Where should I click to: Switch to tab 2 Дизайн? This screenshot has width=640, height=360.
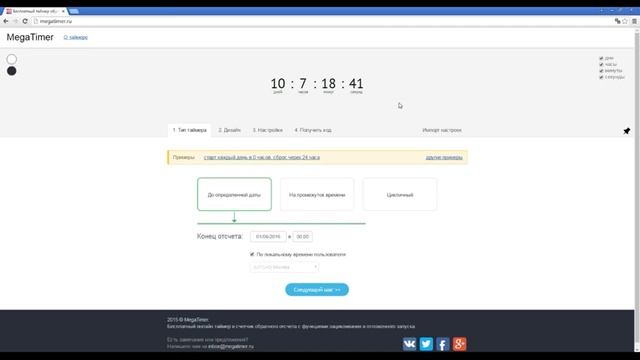tap(229, 130)
